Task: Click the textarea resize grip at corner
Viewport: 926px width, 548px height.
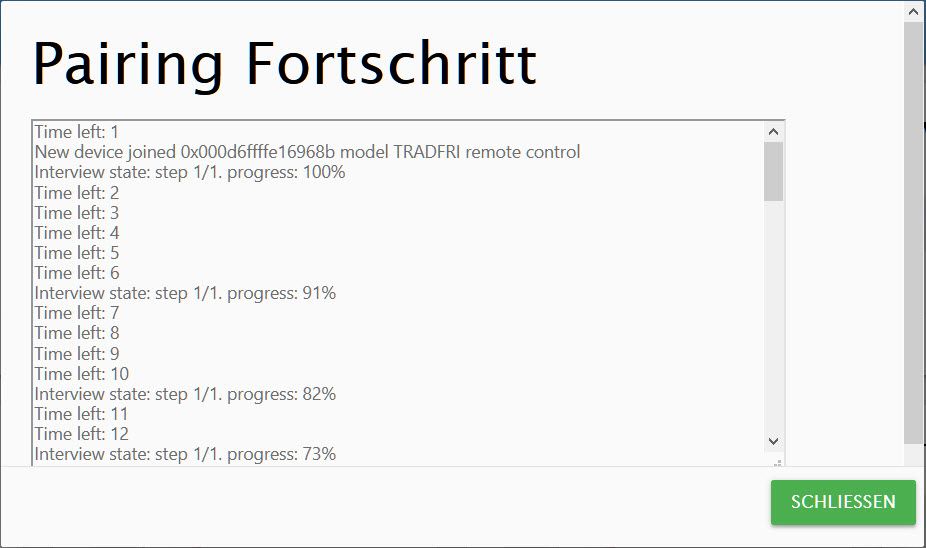Action: pyautogui.click(x=778, y=462)
